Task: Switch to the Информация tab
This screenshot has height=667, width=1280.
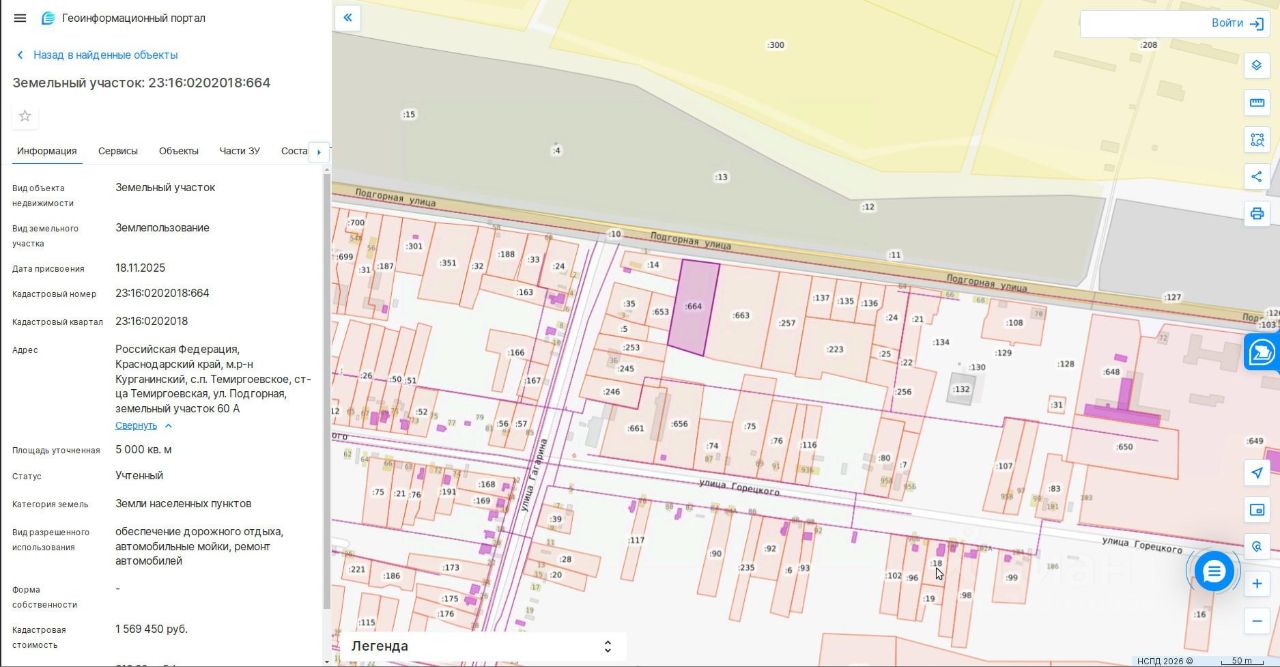Action: [x=47, y=151]
